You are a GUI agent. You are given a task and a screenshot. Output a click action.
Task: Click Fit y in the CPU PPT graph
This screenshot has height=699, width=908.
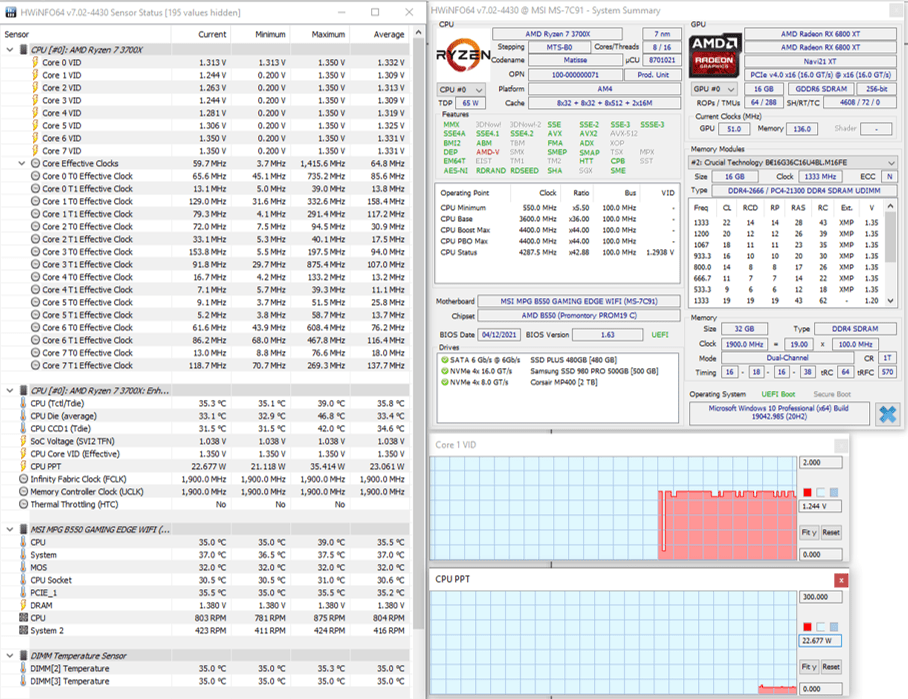[808, 667]
